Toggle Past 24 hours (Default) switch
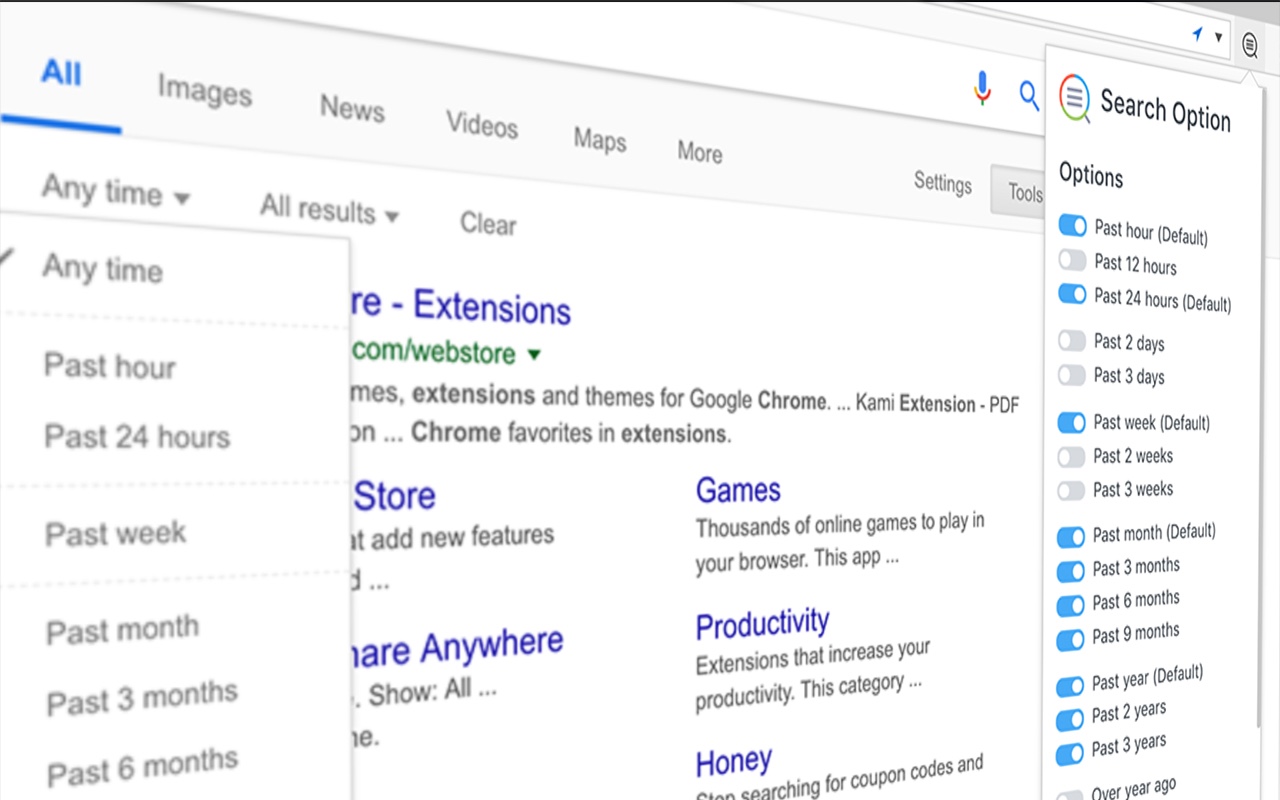1280x800 pixels. (x=1072, y=294)
